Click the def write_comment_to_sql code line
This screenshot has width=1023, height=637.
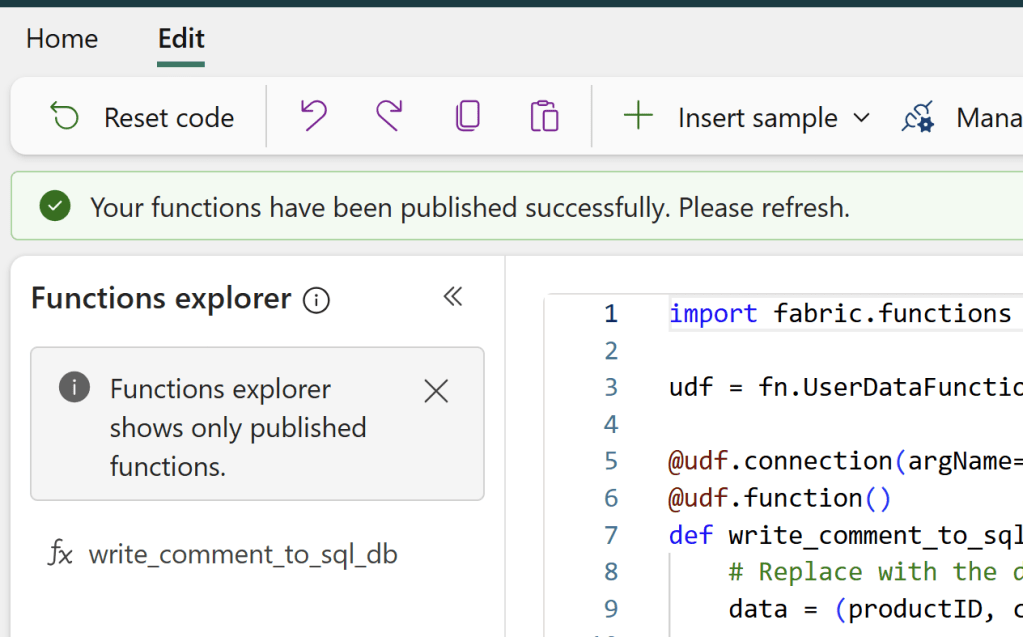click(845, 535)
